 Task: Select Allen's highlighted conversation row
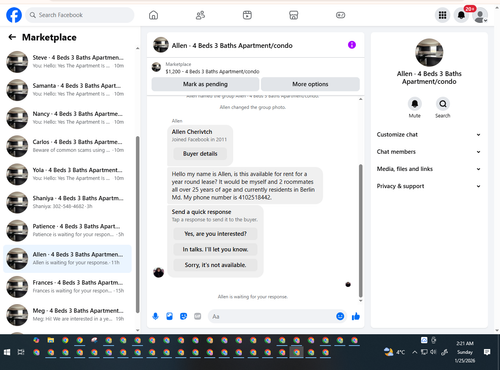pyautogui.click(x=67, y=258)
